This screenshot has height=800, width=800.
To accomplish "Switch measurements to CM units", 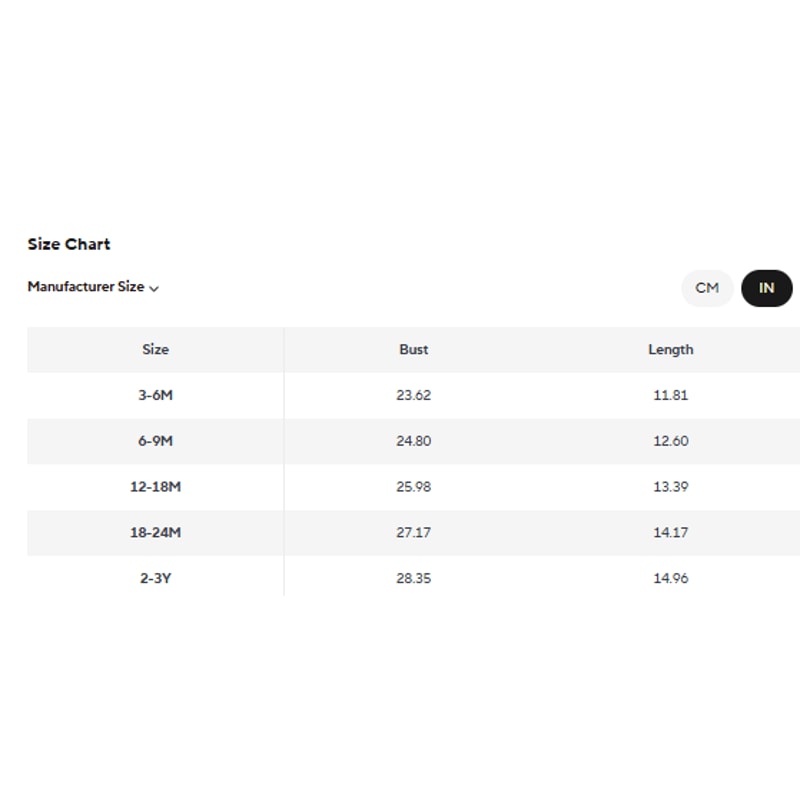I will click(x=707, y=288).
